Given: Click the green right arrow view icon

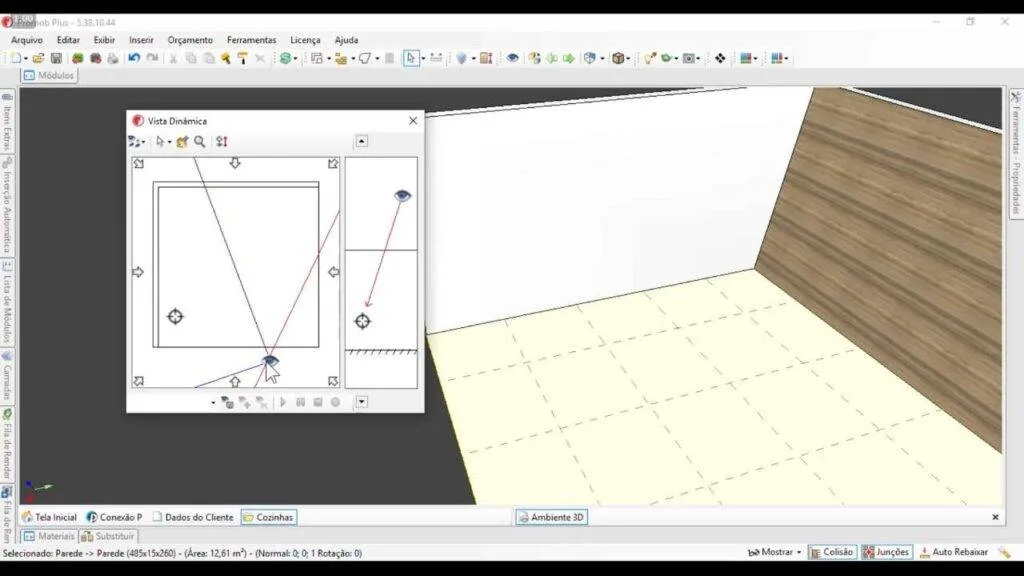Looking at the screenshot, I should click(x=569, y=58).
